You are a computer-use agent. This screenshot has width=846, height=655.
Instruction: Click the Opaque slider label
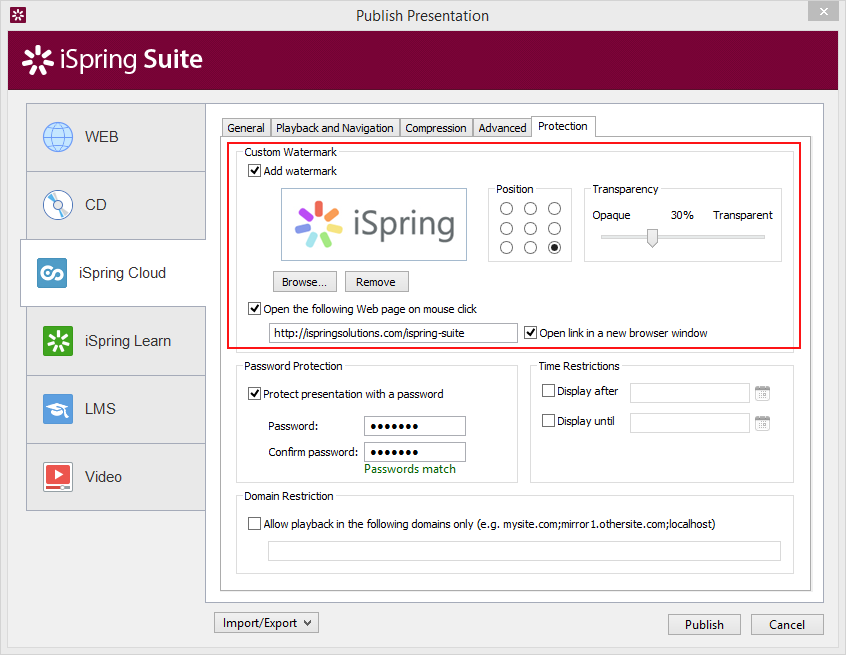point(611,215)
